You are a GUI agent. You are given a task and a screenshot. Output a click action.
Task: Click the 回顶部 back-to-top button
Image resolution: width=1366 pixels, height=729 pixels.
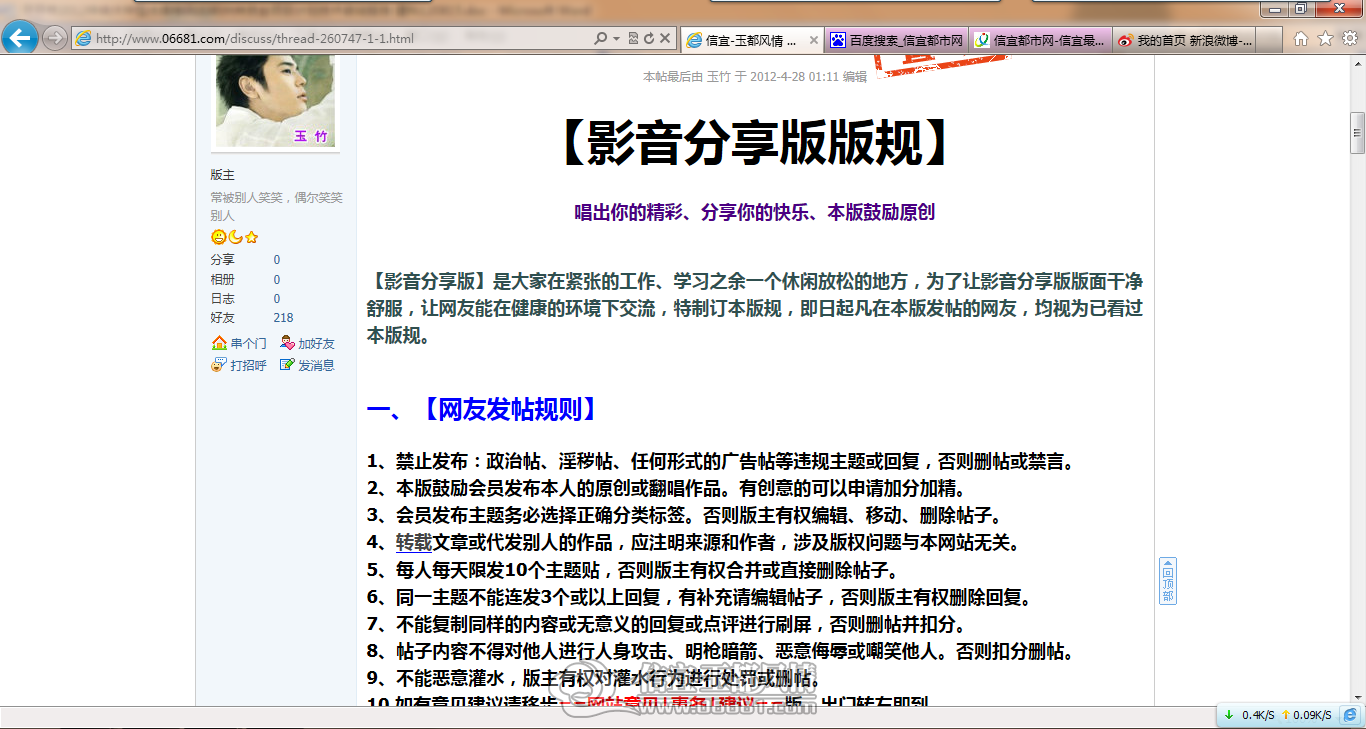tap(1168, 581)
